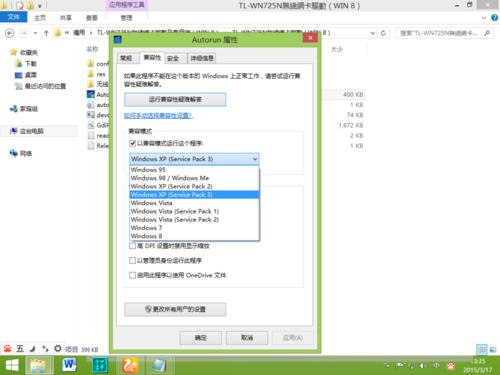Image resolution: width=500 pixels, height=375 pixels.
Task: Collapse the compatibility mode combo box arrow
Action: point(255,159)
